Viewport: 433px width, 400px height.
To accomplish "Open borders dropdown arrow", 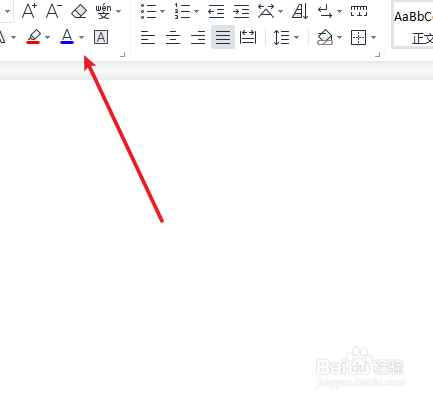I will tap(373, 37).
